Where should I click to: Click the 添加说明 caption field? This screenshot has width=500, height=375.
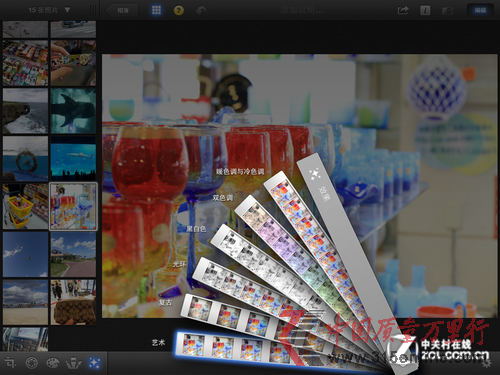click(x=302, y=10)
